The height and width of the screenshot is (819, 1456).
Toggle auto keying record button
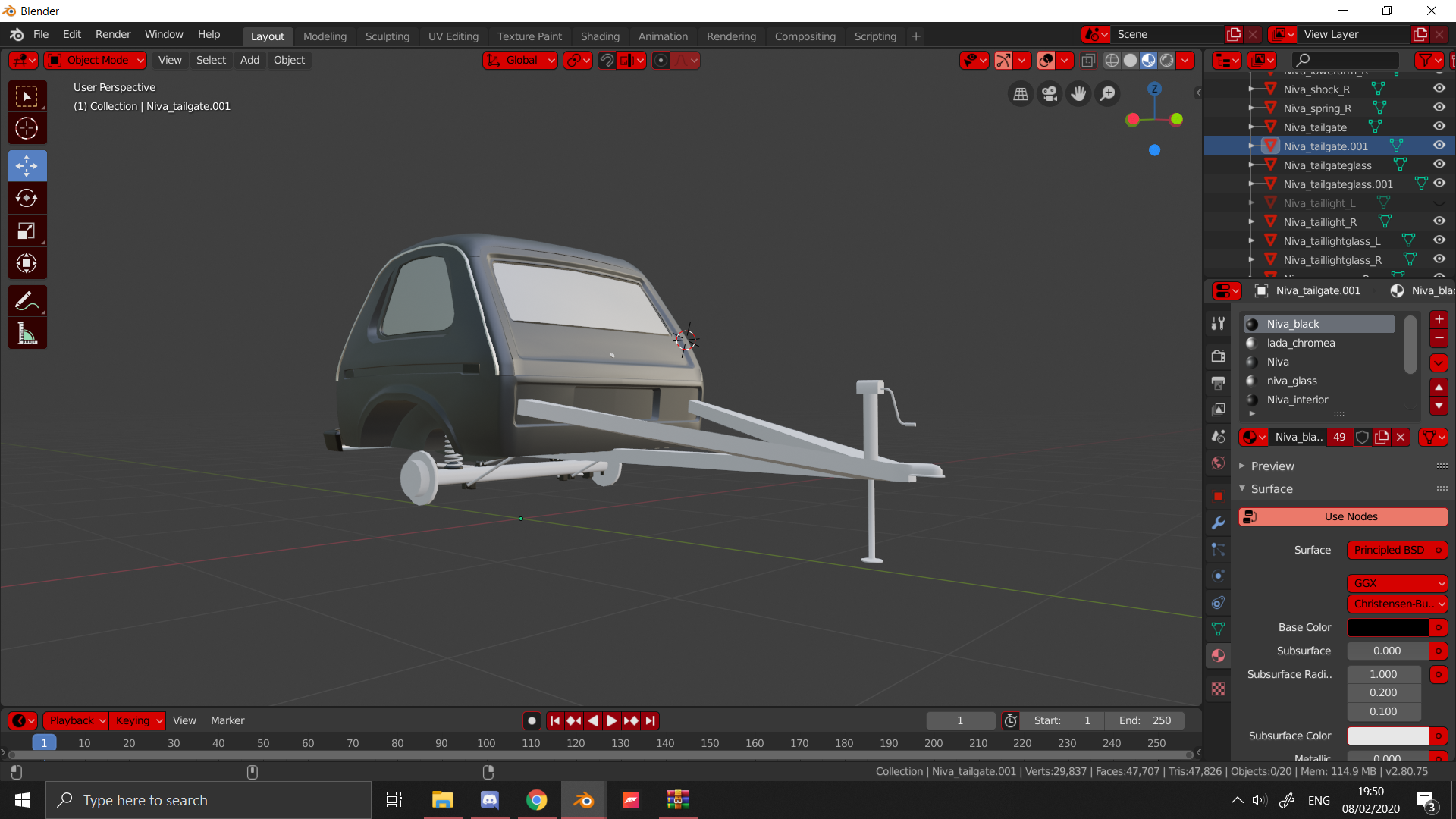point(532,721)
